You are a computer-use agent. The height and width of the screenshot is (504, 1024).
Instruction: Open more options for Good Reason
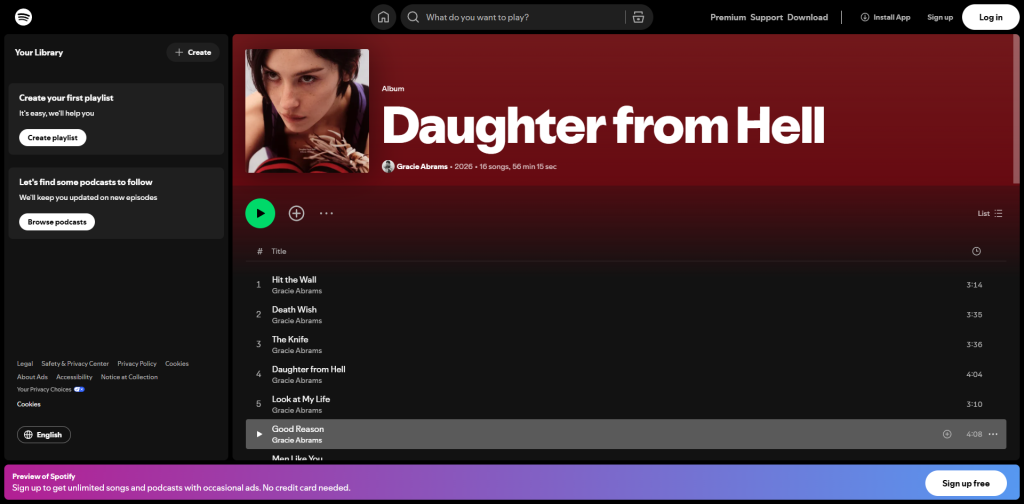point(993,434)
